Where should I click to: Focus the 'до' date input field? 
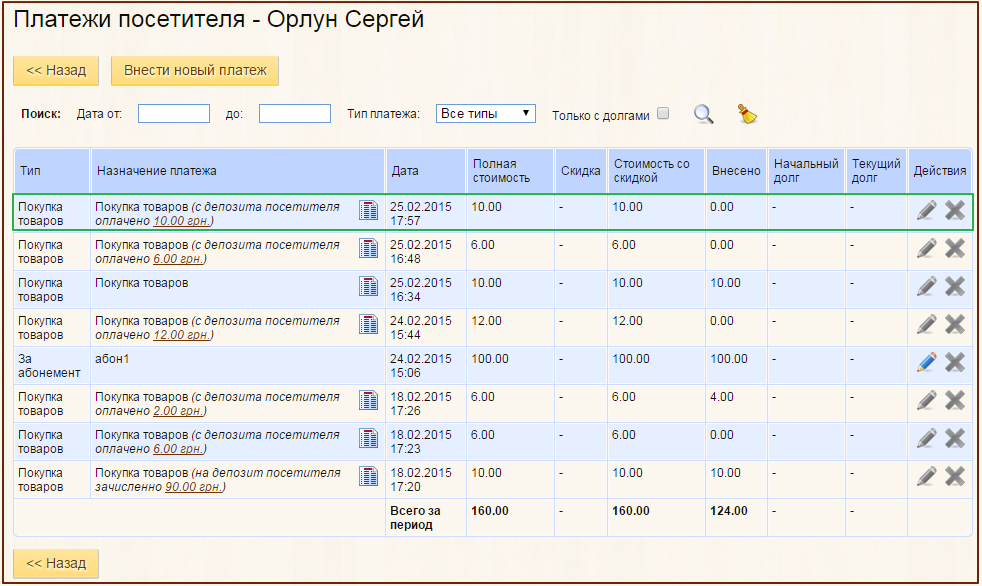295,114
